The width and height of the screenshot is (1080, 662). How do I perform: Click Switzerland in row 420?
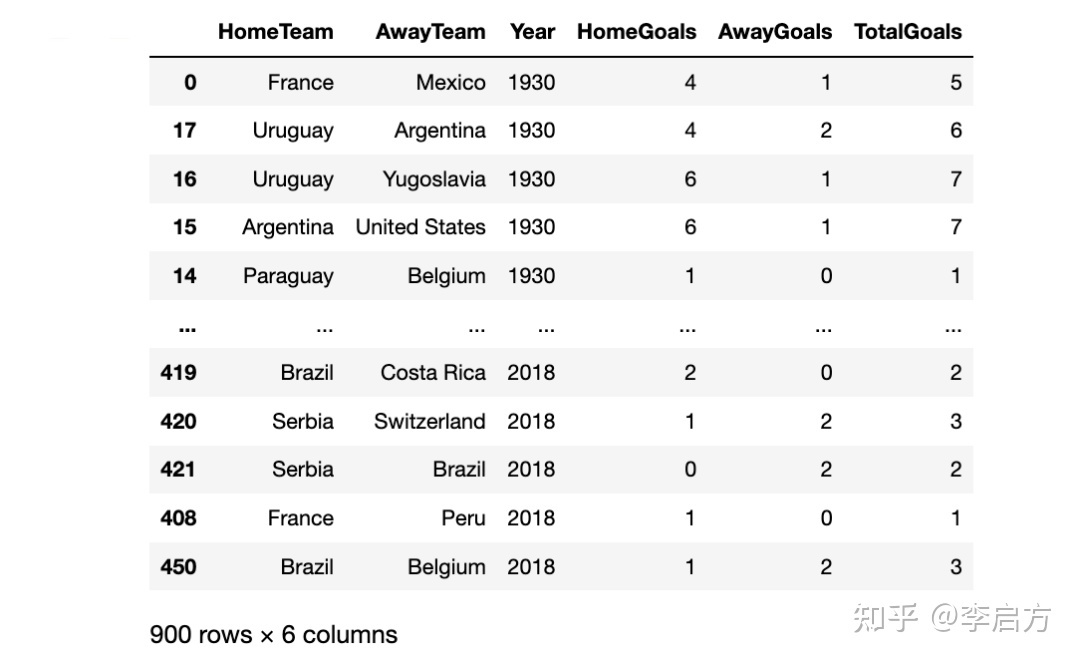tap(430, 421)
